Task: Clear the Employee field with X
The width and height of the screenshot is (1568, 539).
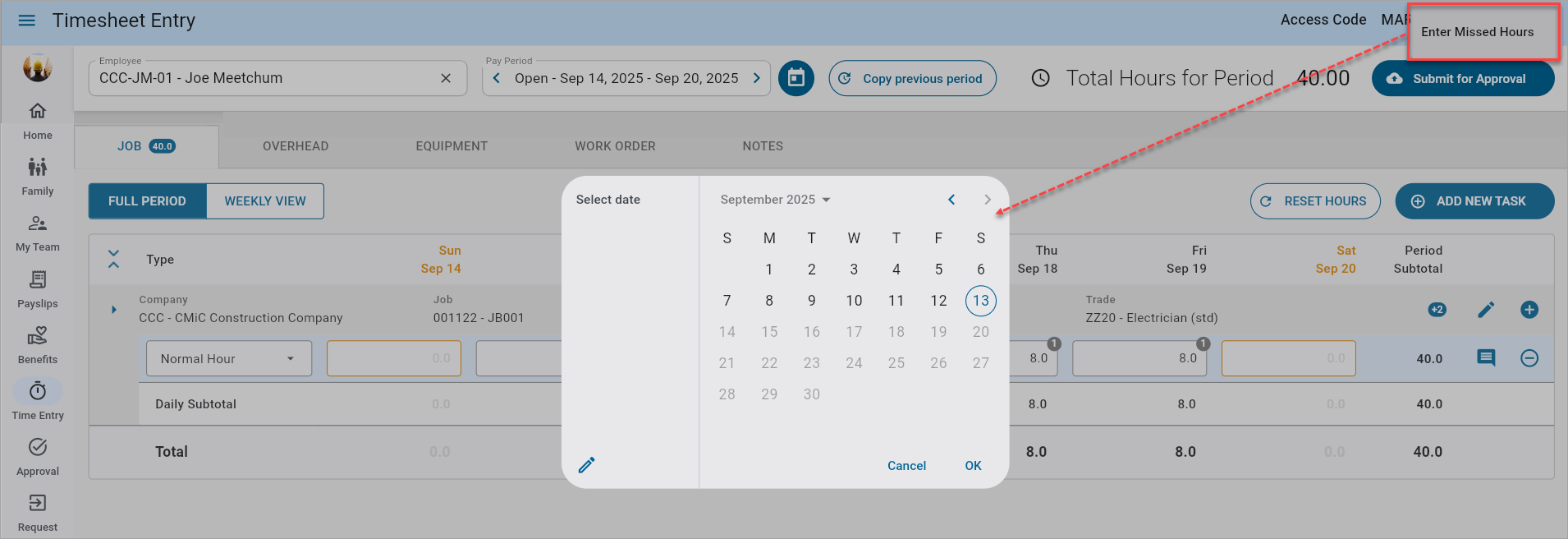Action: pyautogui.click(x=446, y=78)
